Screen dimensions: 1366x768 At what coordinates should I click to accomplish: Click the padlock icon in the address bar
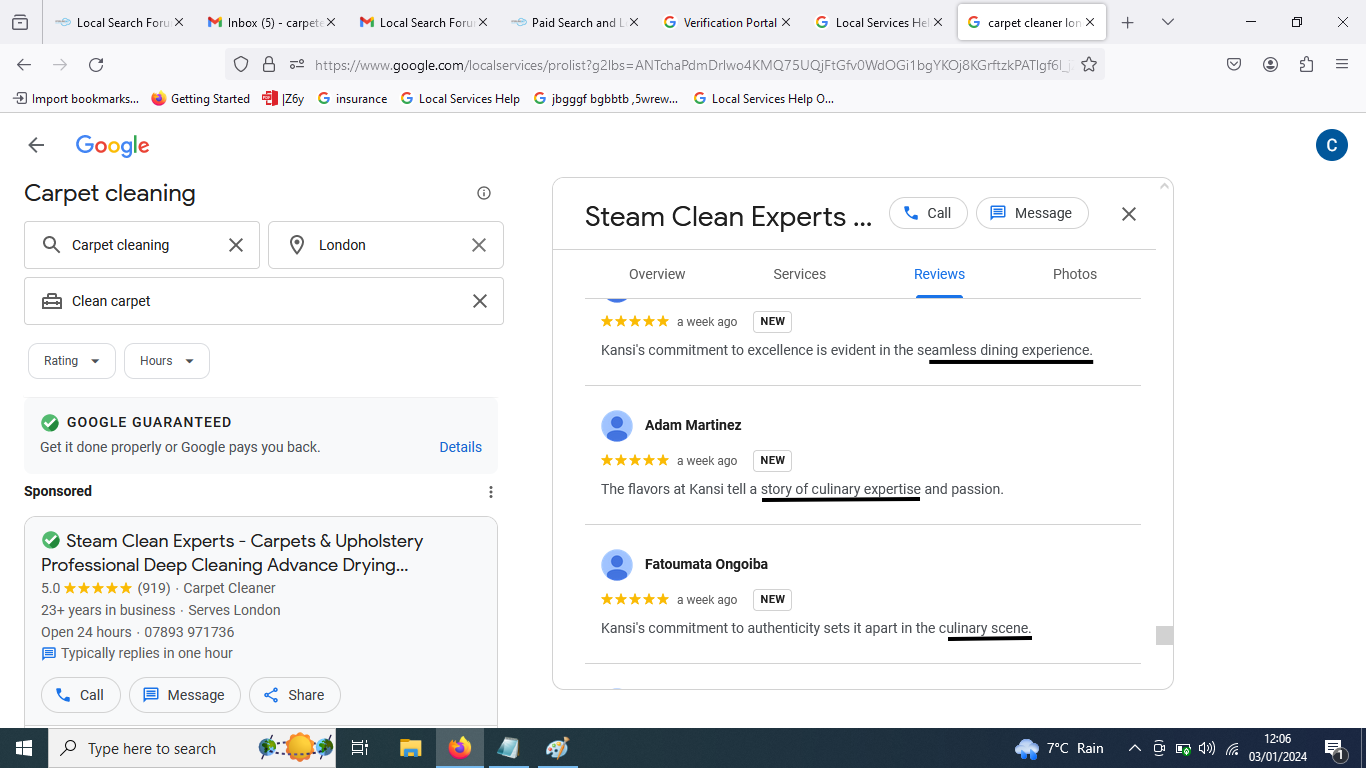pyautogui.click(x=268, y=64)
